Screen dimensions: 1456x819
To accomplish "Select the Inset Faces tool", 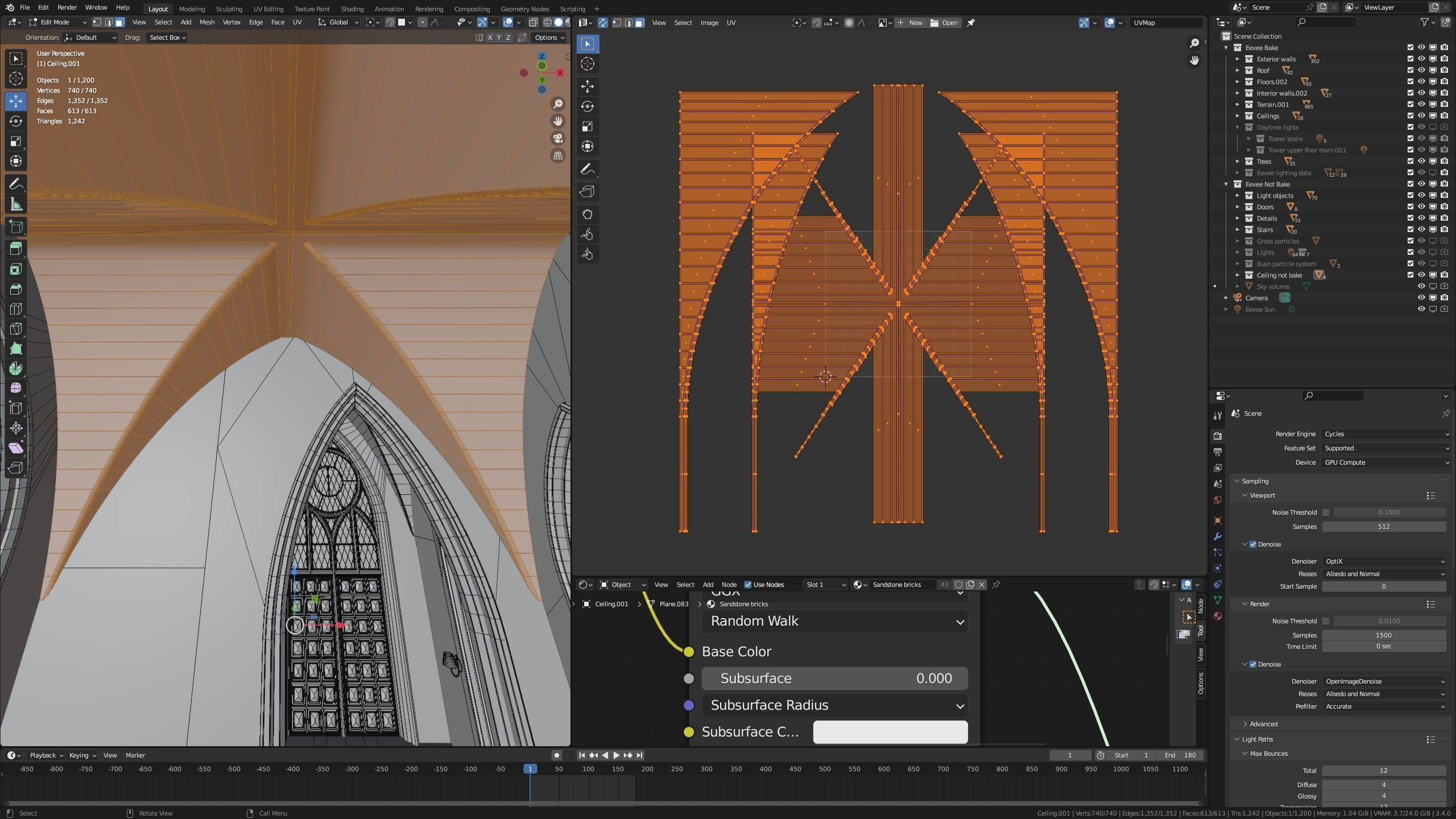I will point(16,269).
